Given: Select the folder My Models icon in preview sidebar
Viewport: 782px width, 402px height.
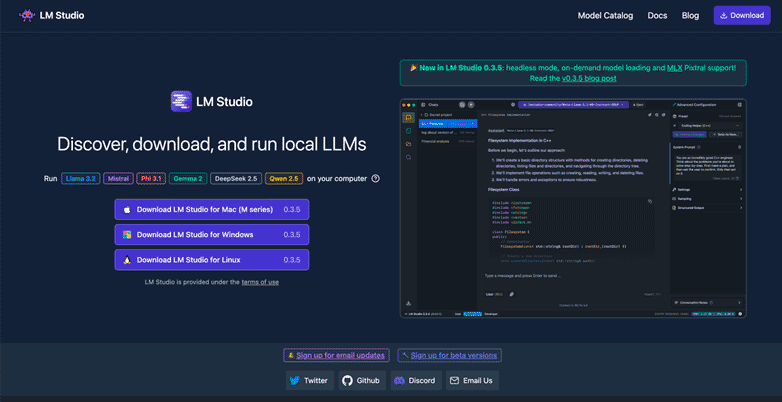Looking at the screenshot, I should 408,144.
